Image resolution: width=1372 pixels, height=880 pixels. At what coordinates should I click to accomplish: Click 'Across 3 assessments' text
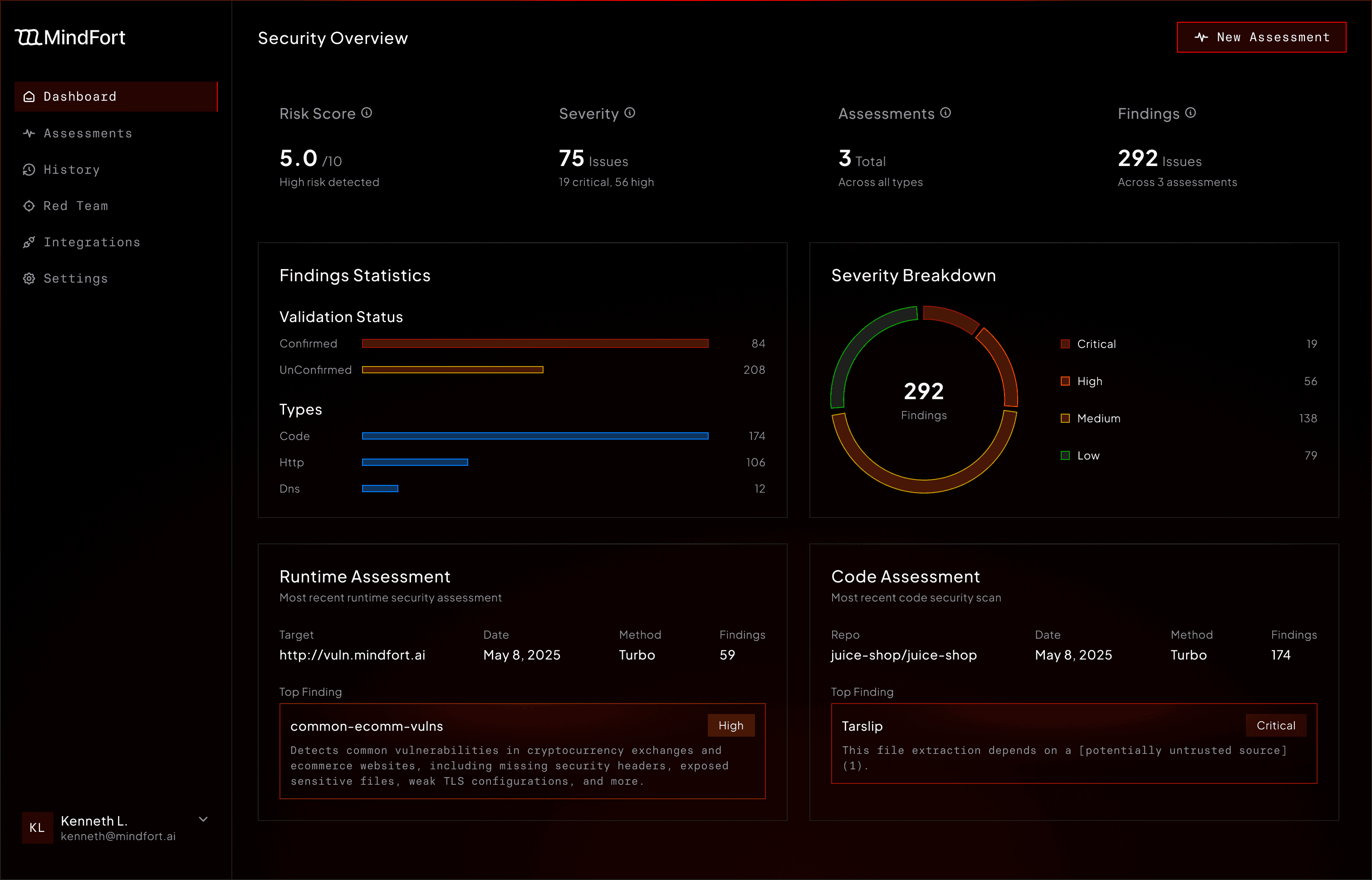[1177, 182]
